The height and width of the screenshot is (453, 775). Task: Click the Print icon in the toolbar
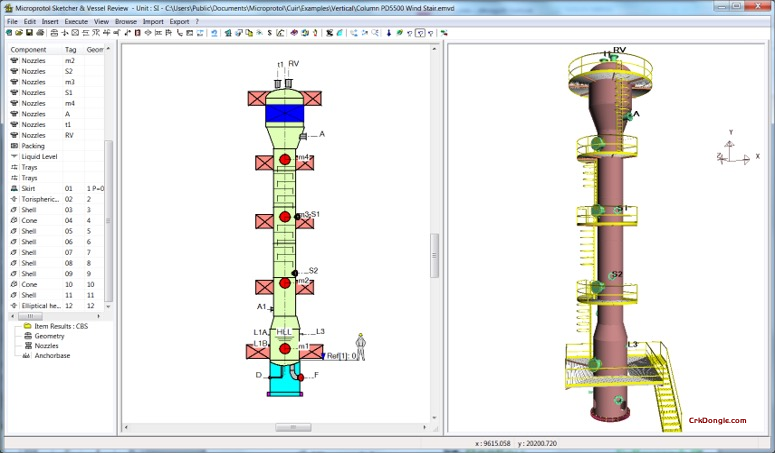click(x=40, y=33)
